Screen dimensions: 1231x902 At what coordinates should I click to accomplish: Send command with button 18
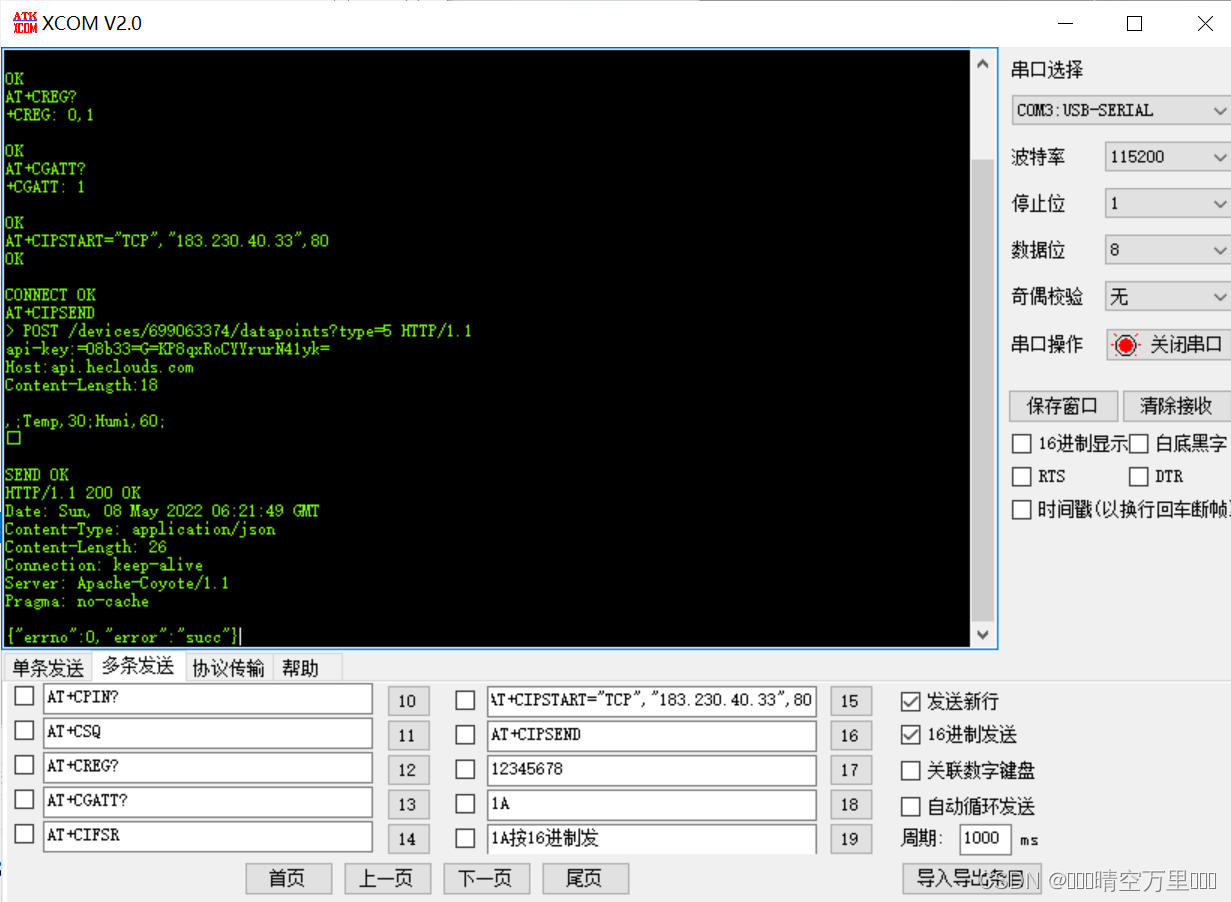(851, 805)
